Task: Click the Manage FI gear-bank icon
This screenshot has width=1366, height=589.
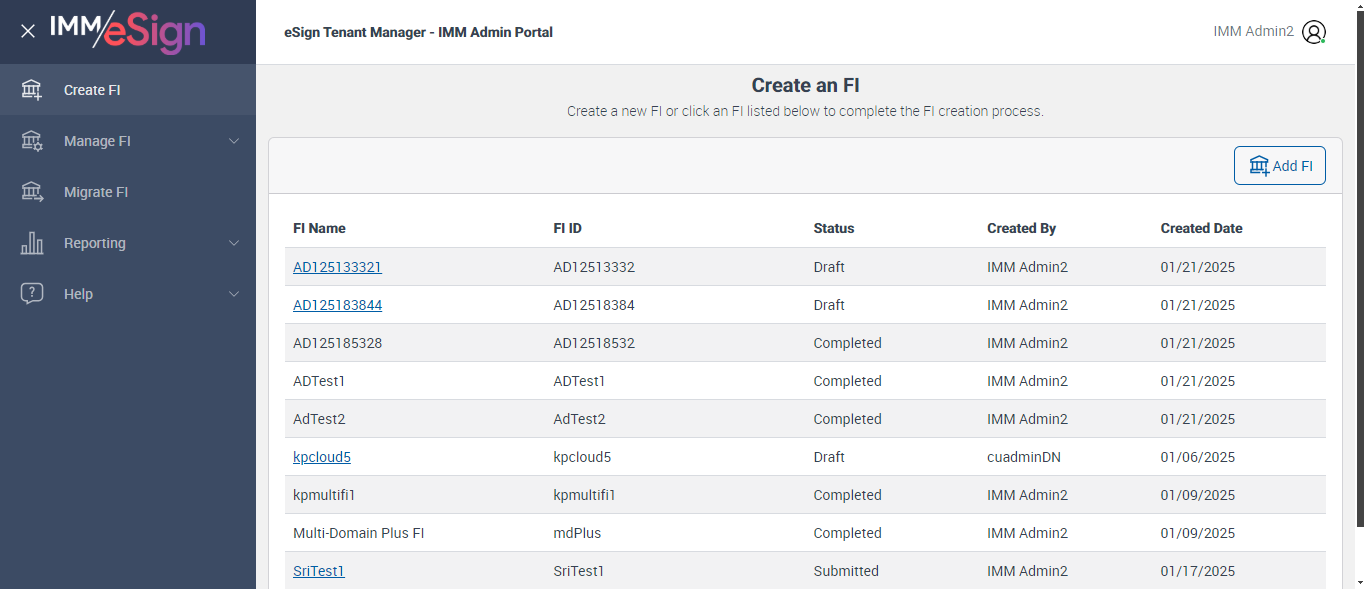Action: point(32,141)
